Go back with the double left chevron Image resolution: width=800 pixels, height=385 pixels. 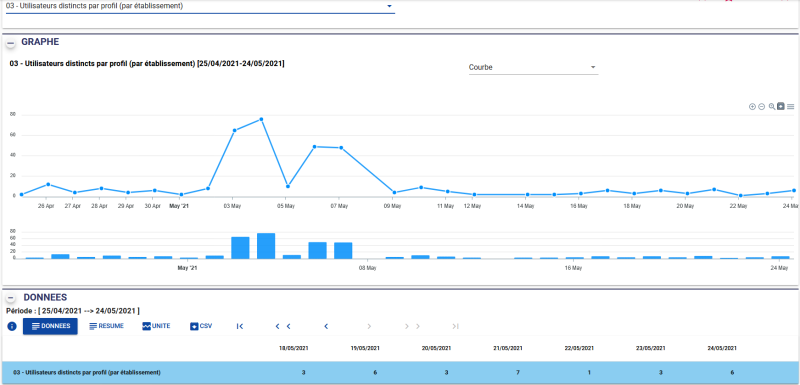pyautogui.click(x=283, y=326)
